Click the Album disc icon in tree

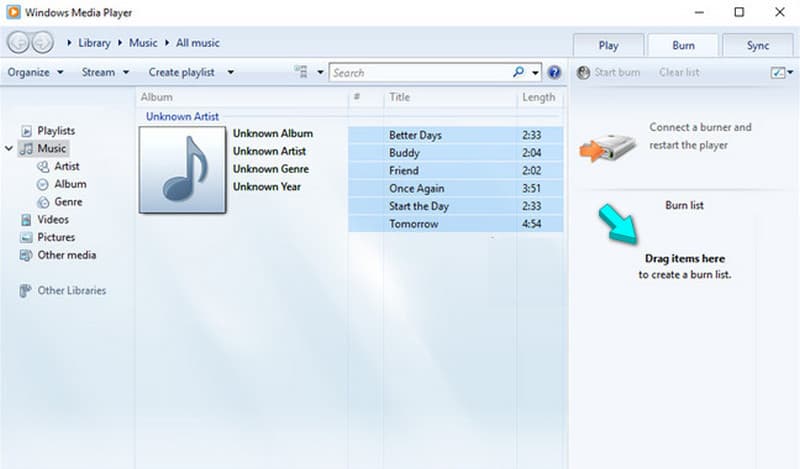[43, 184]
